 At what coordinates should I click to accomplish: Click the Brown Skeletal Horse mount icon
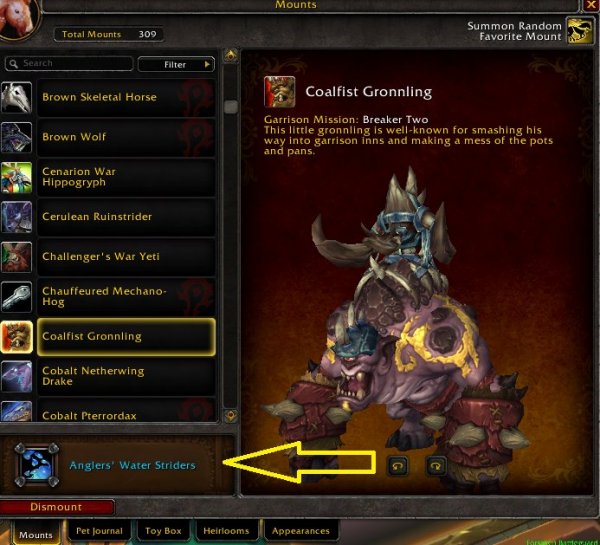[x=16, y=97]
